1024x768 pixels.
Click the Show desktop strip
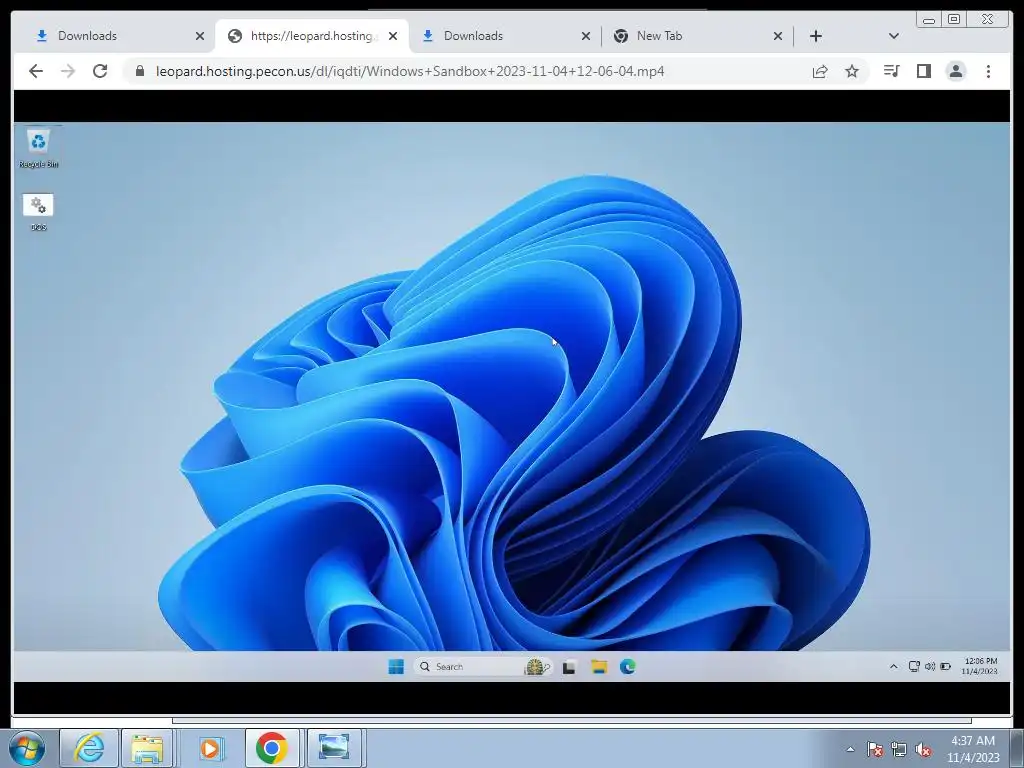pos(1017,748)
